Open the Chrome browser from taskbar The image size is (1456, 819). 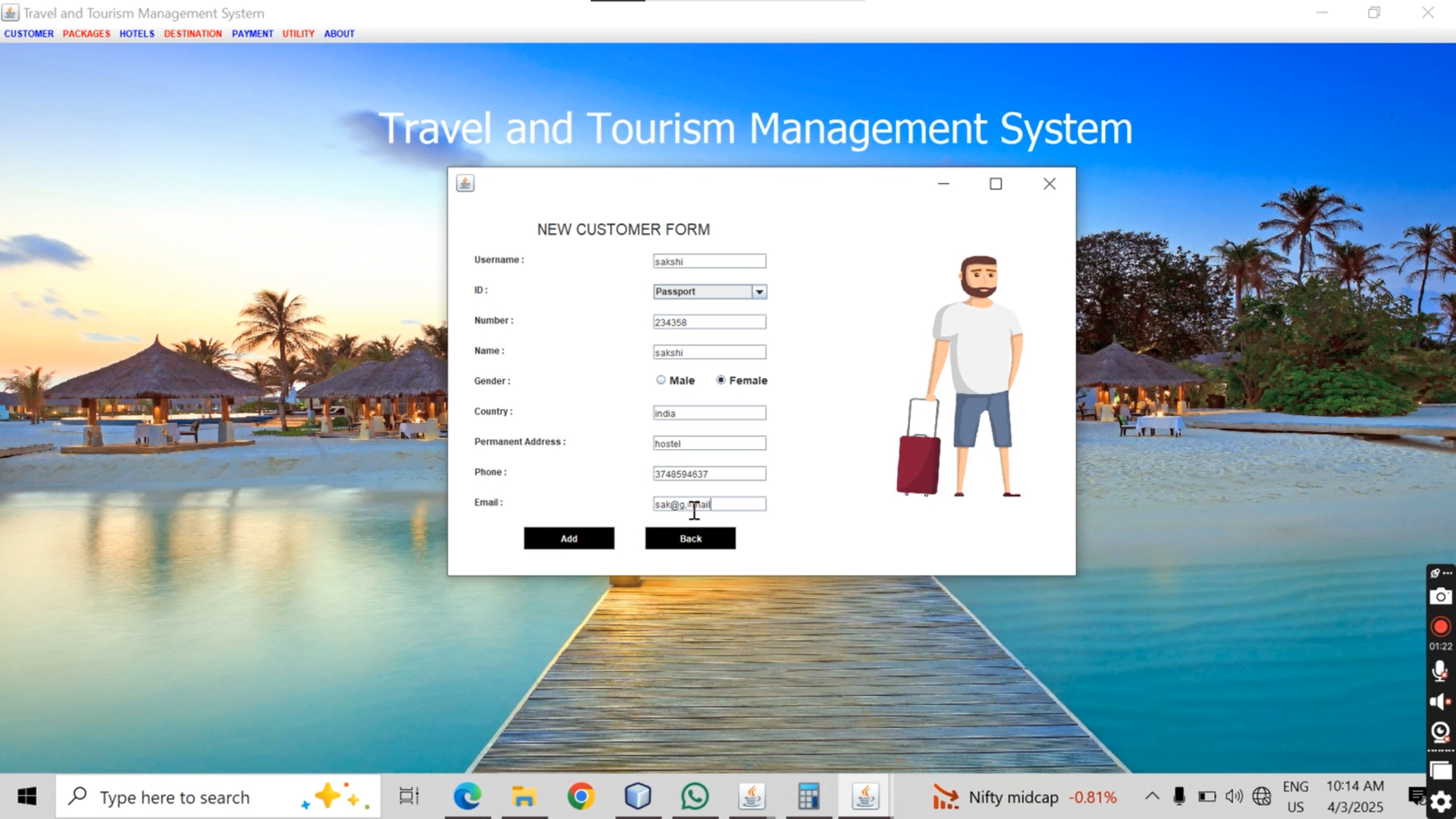(x=581, y=796)
